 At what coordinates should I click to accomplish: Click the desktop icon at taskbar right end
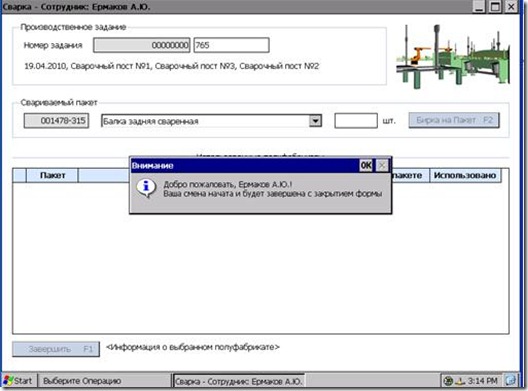tap(510, 381)
